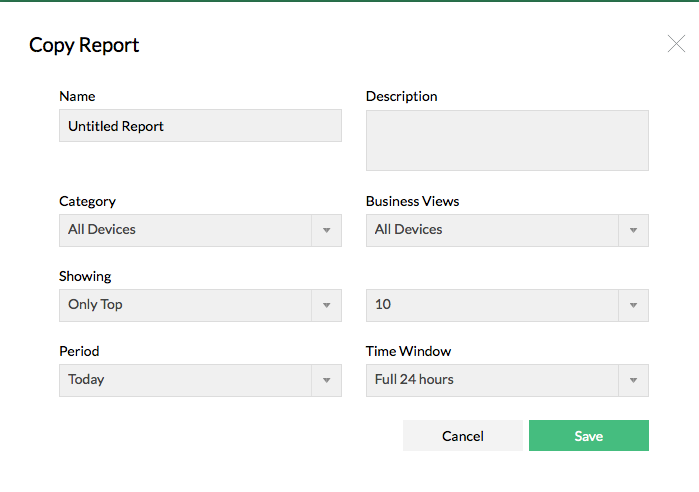Open the Category dropdown arrow
This screenshot has height=492, width=699.
[x=326, y=230]
